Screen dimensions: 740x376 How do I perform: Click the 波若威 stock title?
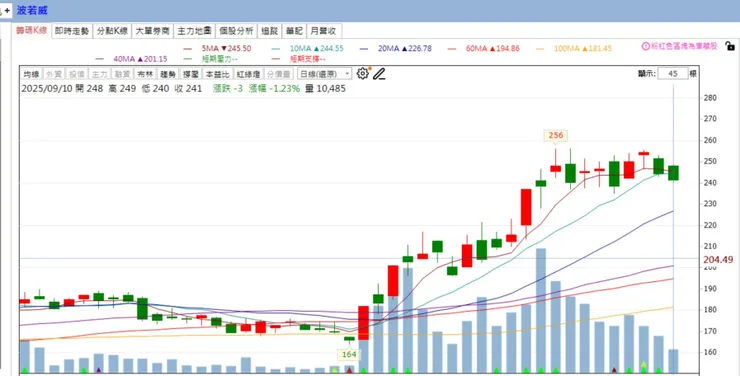coord(32,10)
